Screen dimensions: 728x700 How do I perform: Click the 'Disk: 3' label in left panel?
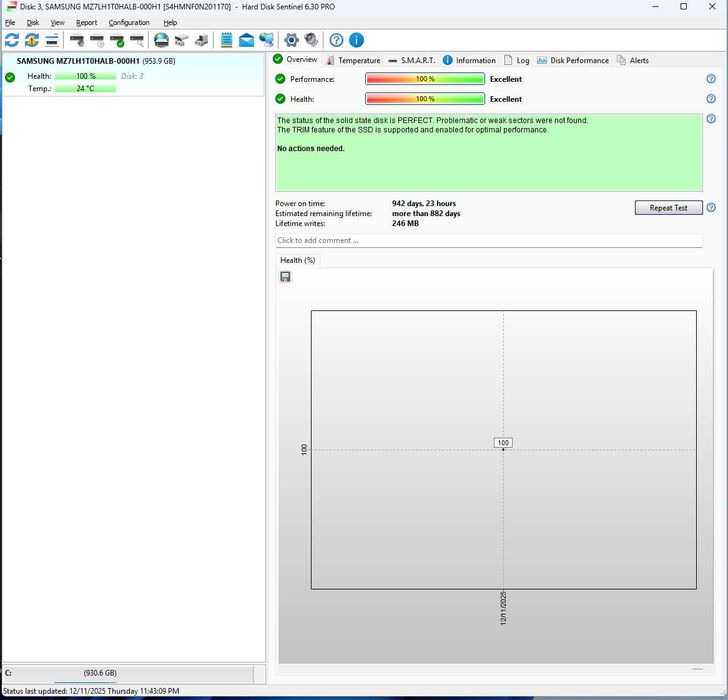tap(132, 76)
